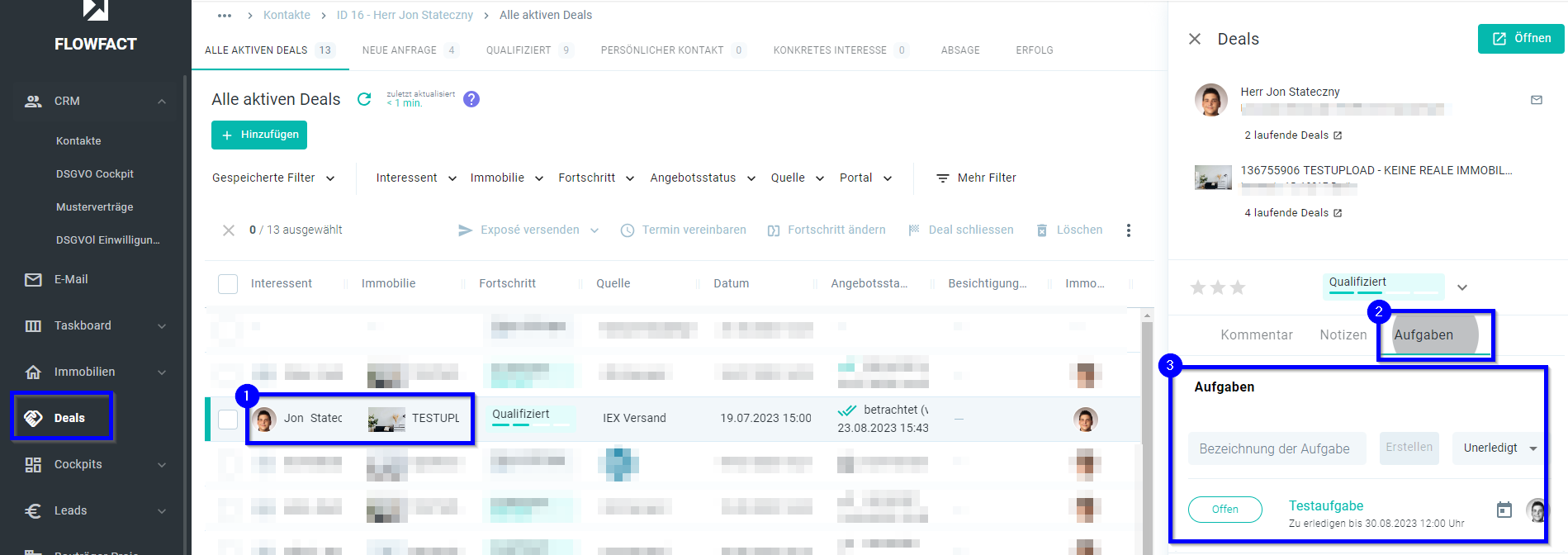Click the Öffnen button

(x=1520, y=39)
